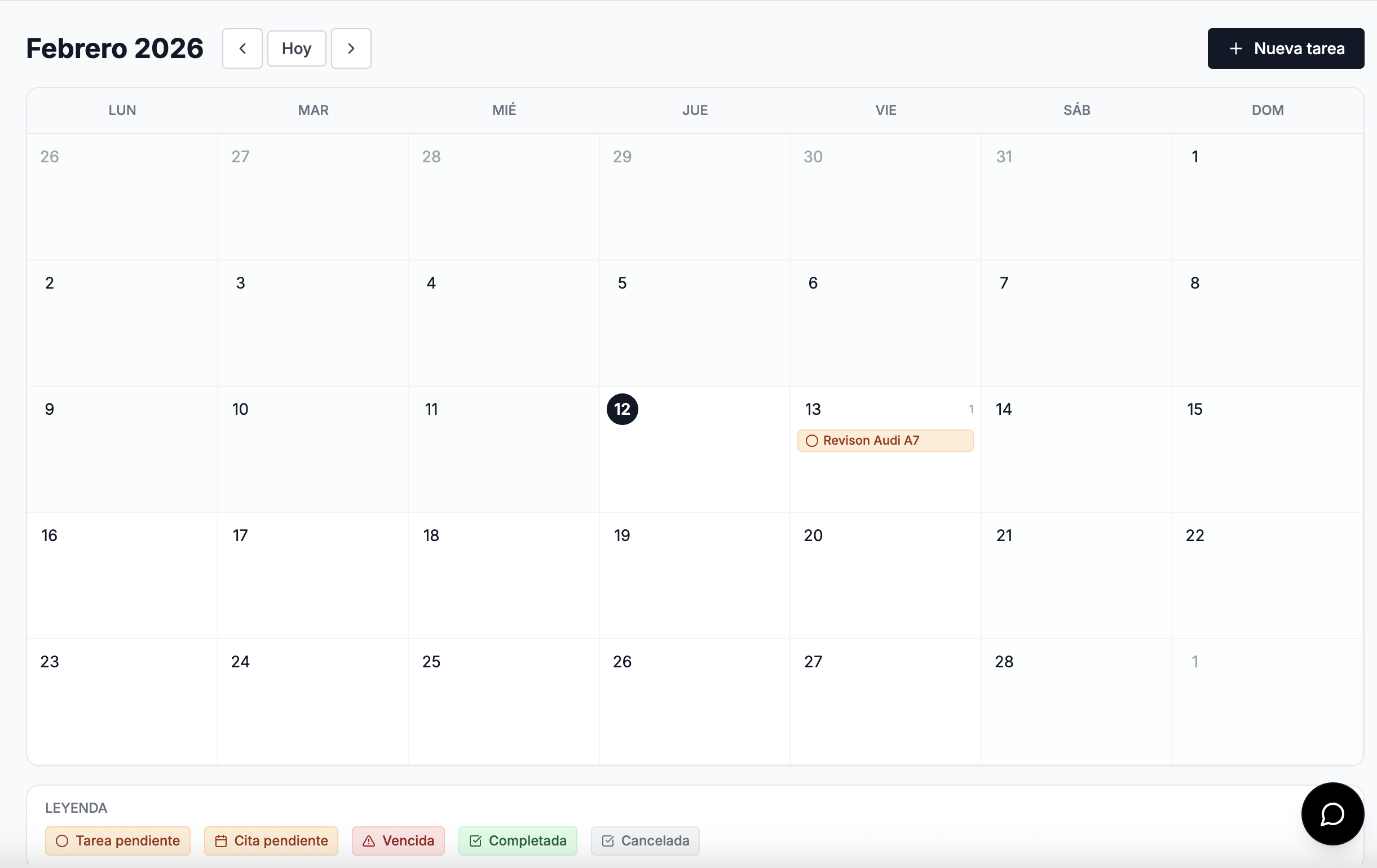The height and width of the screenshot is (868, 1377).
Task: Select day 7 in the calendar
Action: [1076, 324]
